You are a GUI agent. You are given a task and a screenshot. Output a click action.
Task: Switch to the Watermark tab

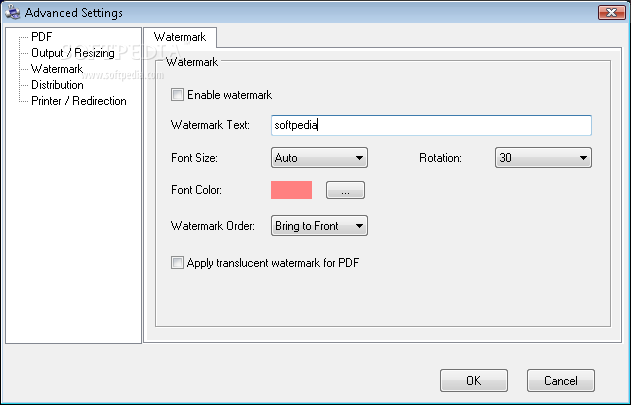(x=180, y=37)
